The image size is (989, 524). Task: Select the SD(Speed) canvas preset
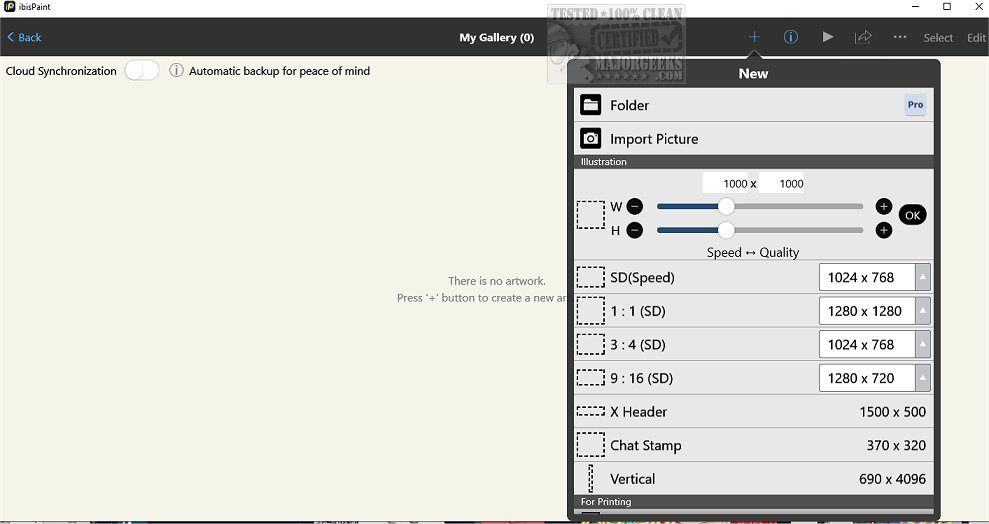click(754, 277)
